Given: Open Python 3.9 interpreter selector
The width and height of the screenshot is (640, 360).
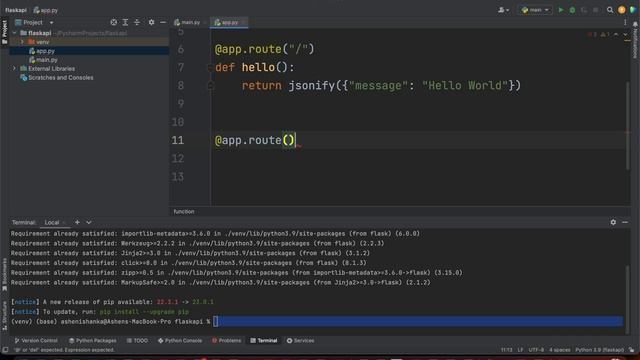Looking at the screenshot, I should click(x=599, y=350).
